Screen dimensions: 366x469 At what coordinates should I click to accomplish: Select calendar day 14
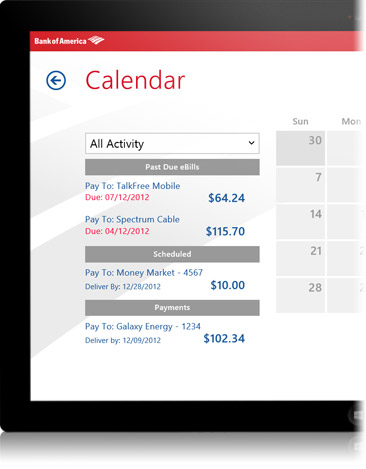[300, 222]
